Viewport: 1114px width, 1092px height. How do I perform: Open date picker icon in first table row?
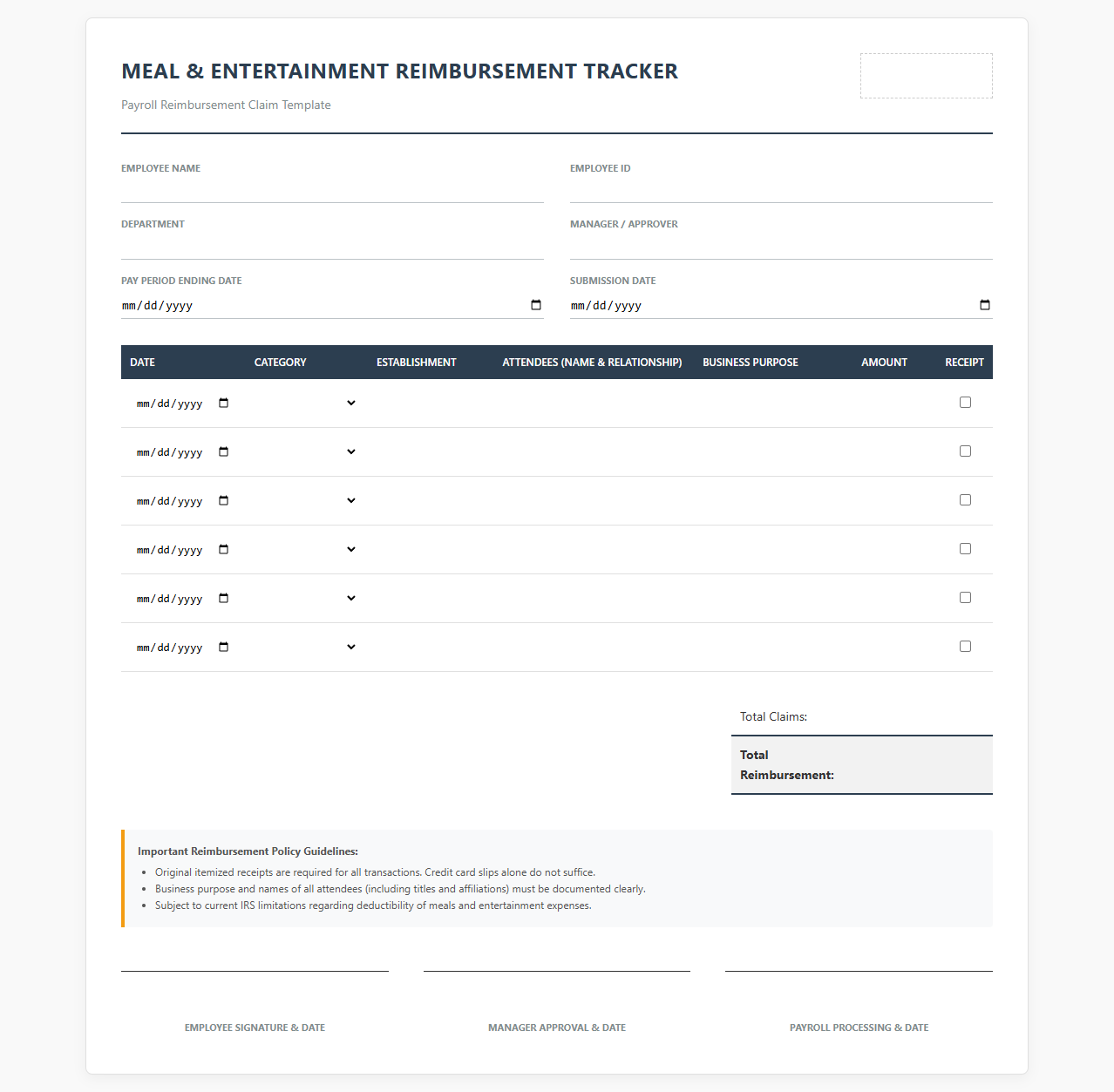(x=224, y=403)
